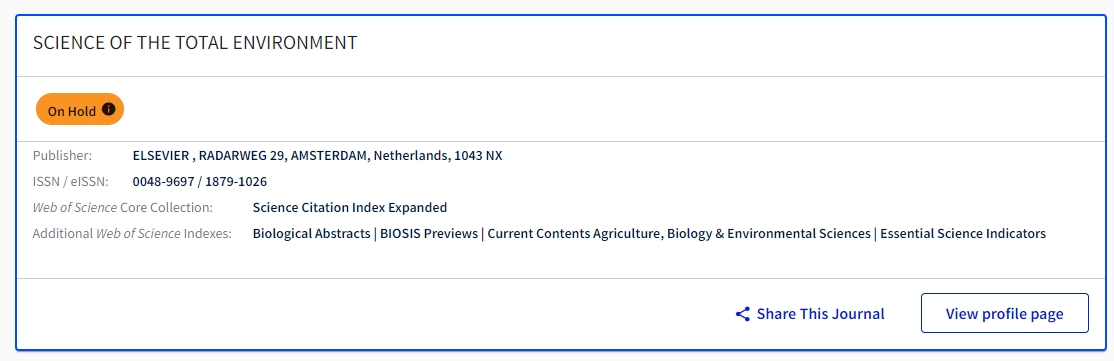Click the word Netherlands in publisher address
This screenshot has width=1114, height=361.
pos(411,156)
